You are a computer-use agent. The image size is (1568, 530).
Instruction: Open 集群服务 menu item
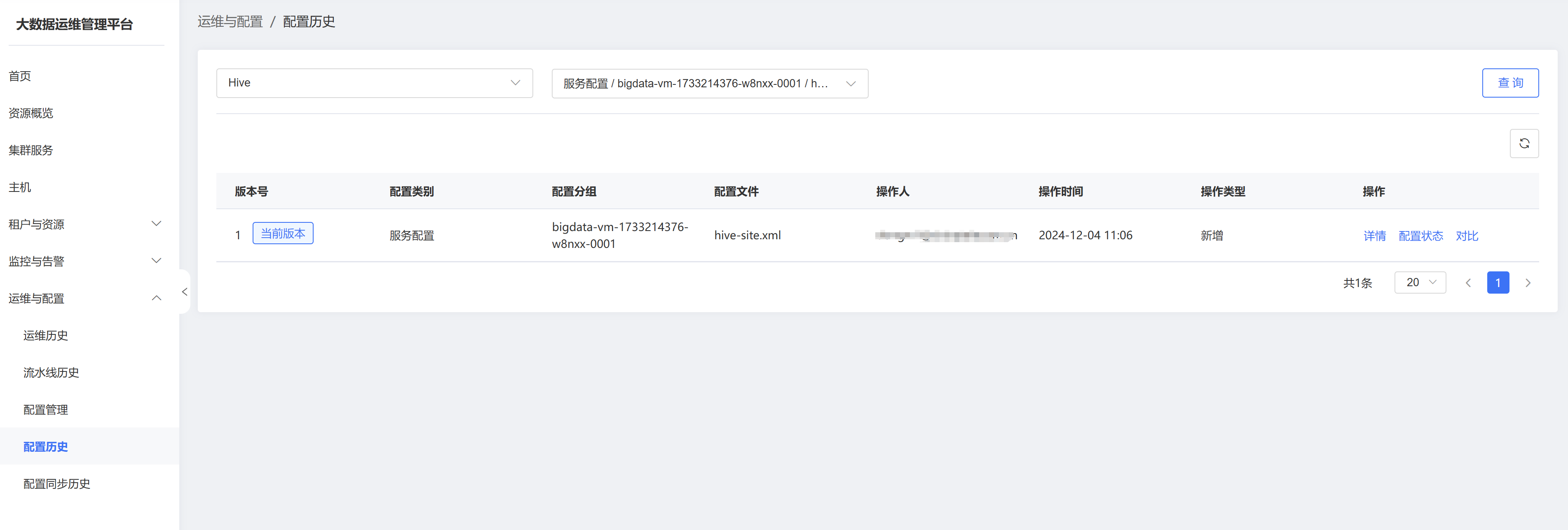point(31,150)
